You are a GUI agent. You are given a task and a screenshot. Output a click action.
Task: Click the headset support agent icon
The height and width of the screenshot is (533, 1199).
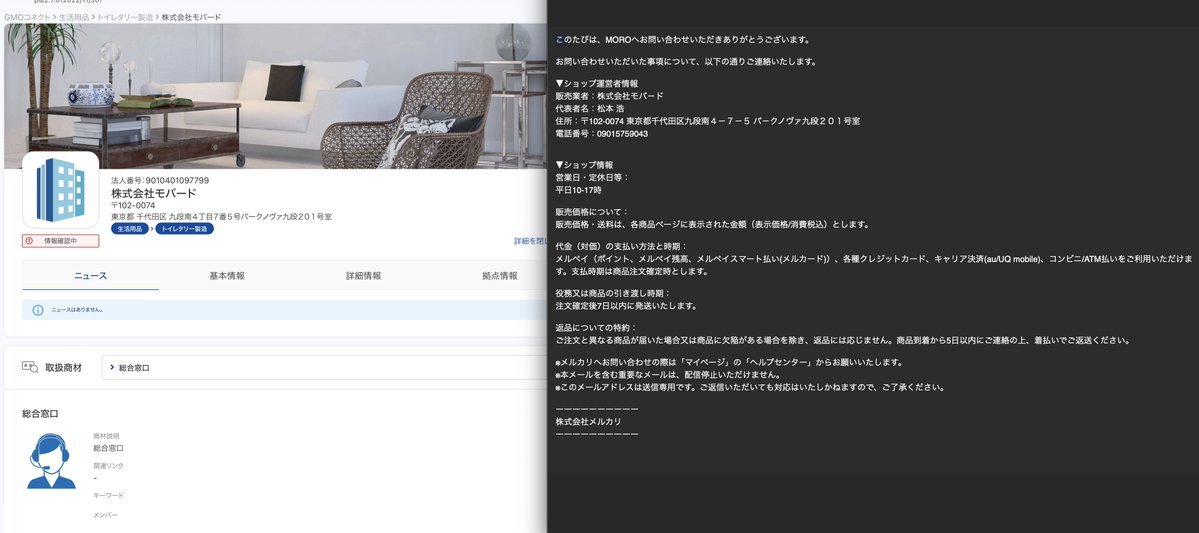coord(50,461)
